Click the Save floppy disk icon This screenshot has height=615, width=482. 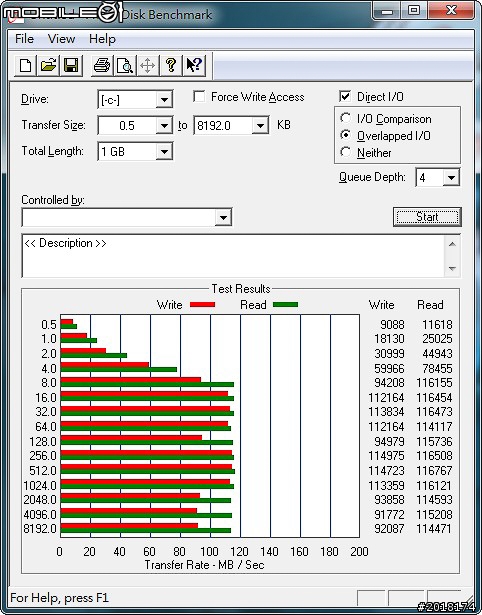[x=71, y=65]
